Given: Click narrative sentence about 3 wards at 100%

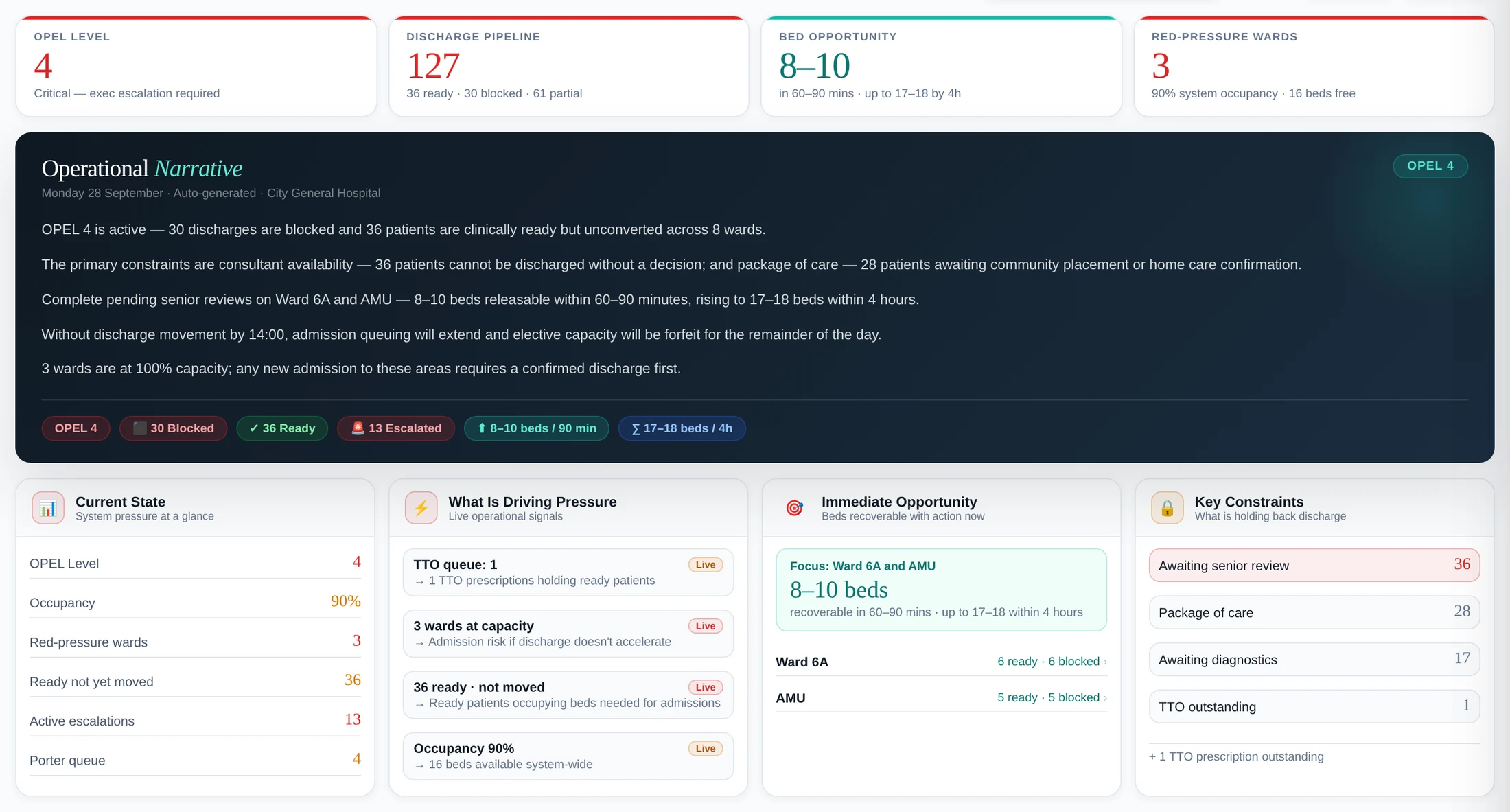Looking at the screenshot, I should 361,369.
